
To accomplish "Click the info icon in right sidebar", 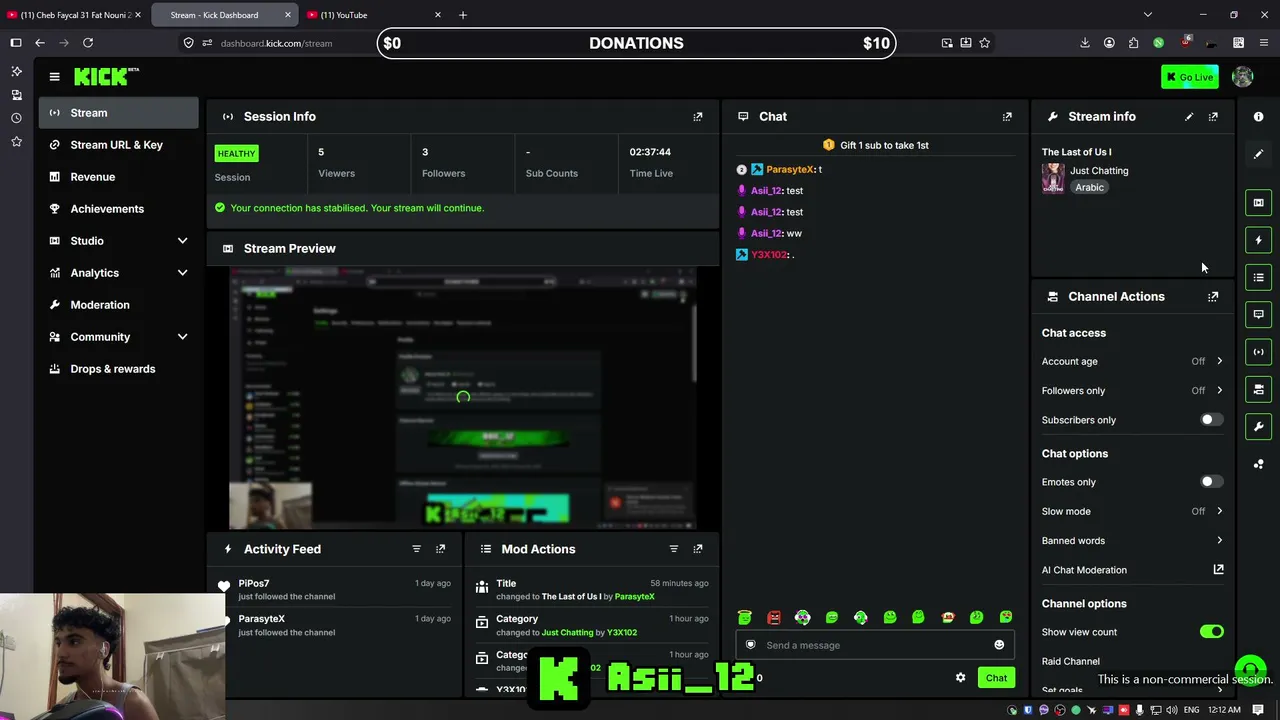I will pos(1259,117).
